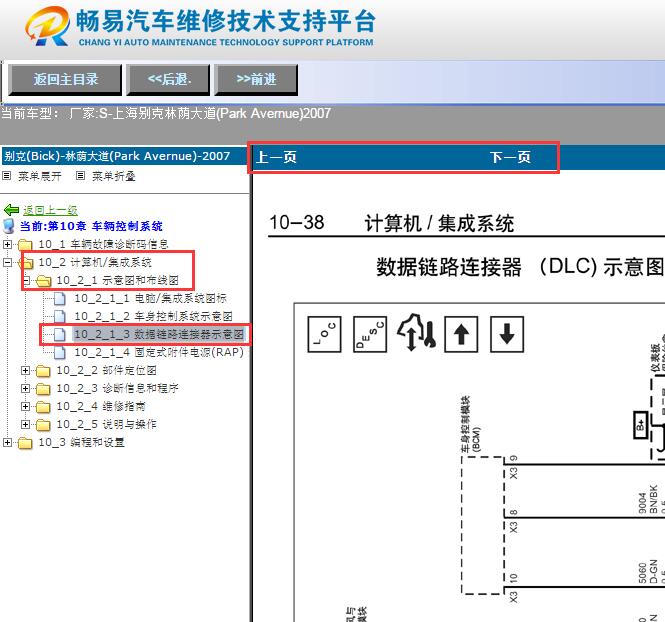This screenshot has width=665, height=622.
Task: Click the DESC description icon in diagram
Action: [x=370, y=335]
